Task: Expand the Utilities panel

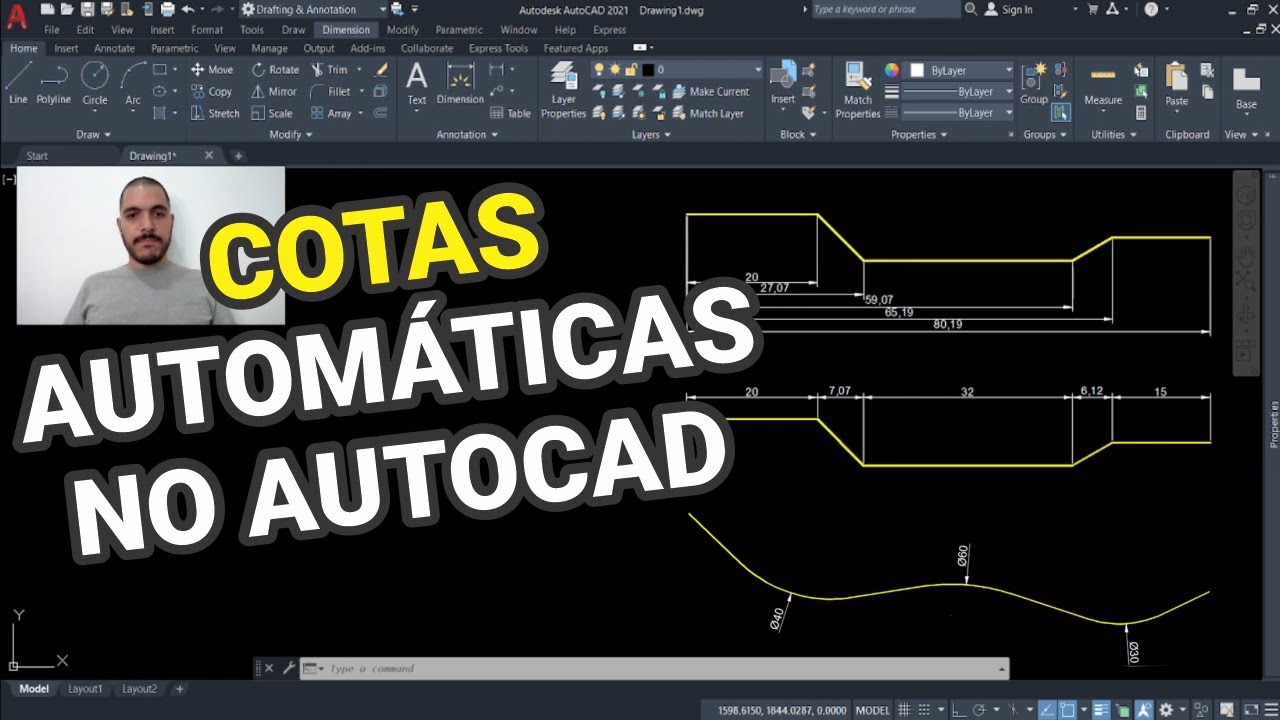Action: click(x=1113, y=134)
